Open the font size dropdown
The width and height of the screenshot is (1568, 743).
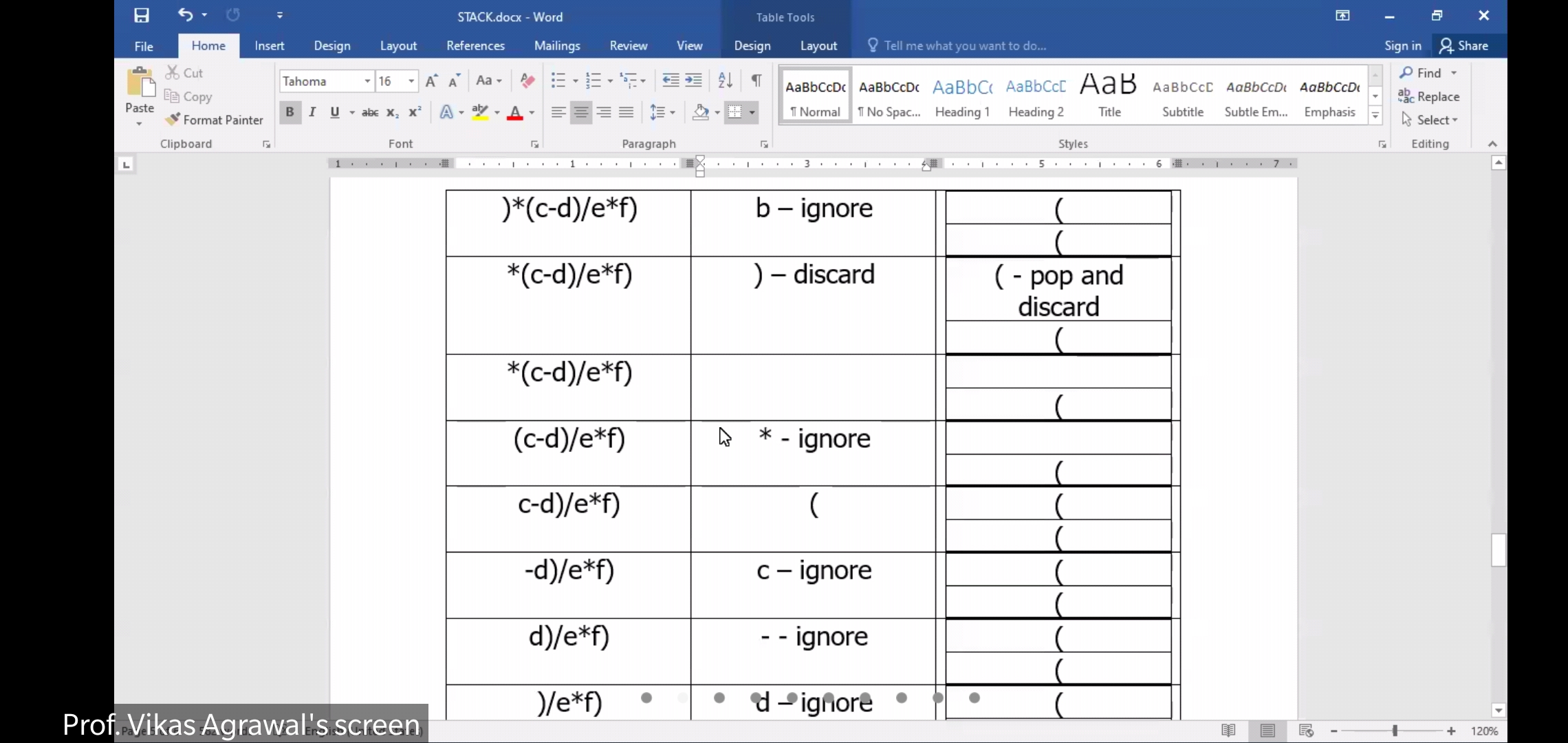click(411, 81)
